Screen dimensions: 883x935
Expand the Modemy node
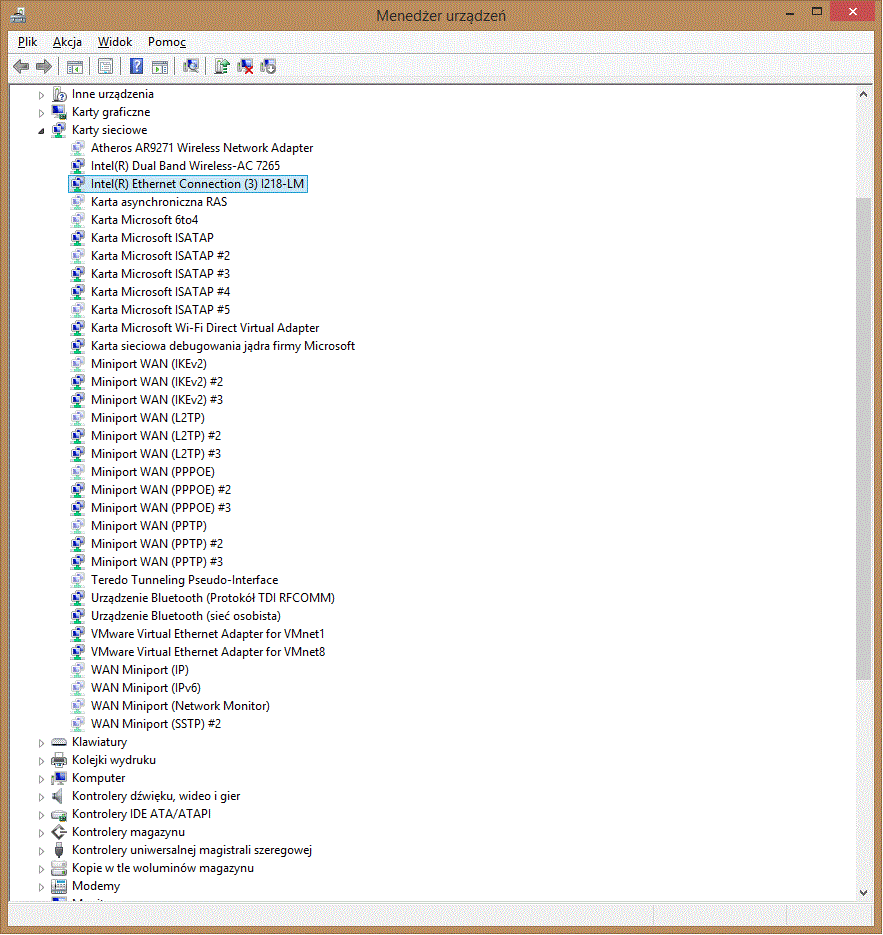pyautogui.click(x=41, y=887)
